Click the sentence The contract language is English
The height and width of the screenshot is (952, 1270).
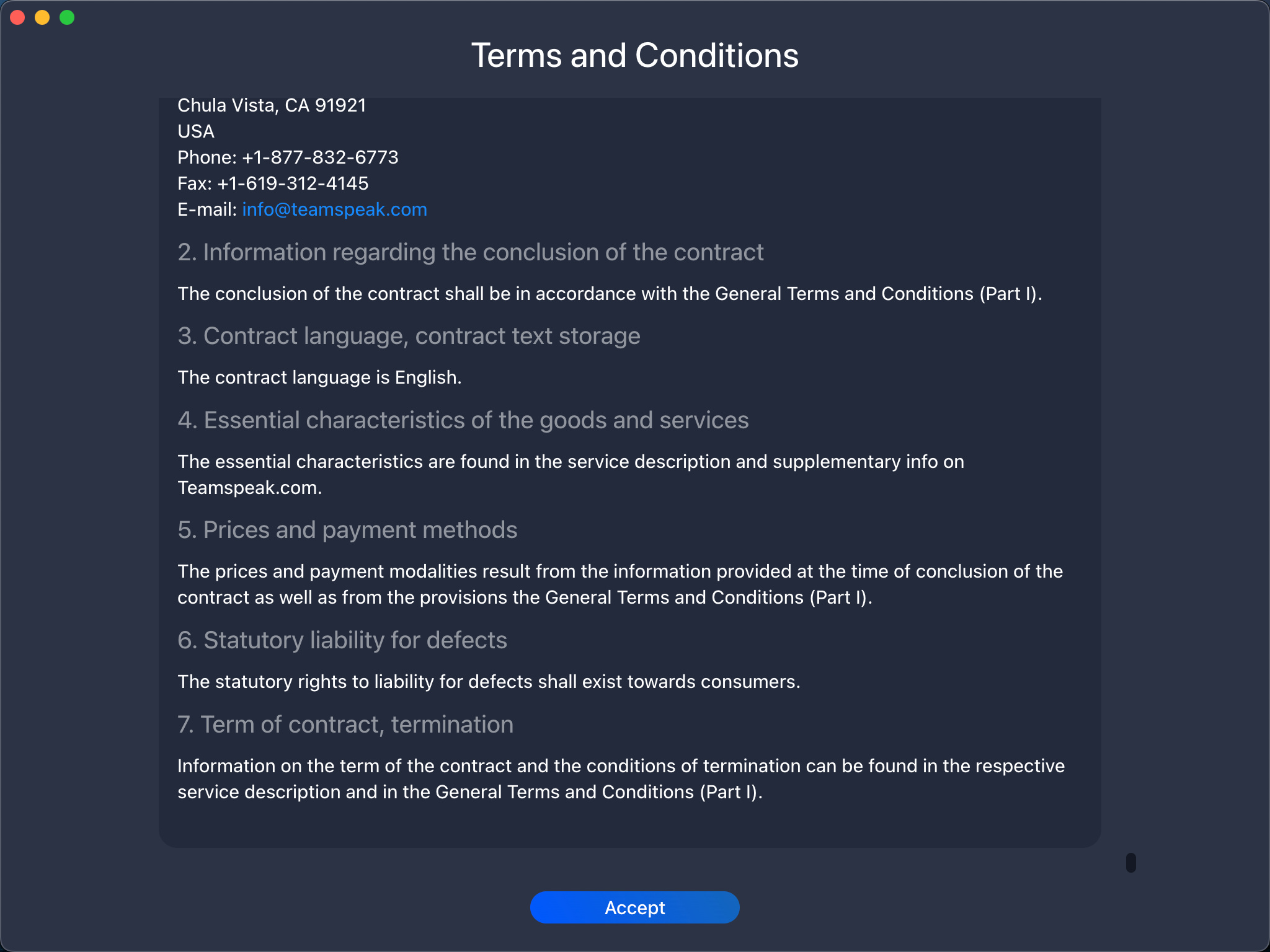[x=319, y=377]
